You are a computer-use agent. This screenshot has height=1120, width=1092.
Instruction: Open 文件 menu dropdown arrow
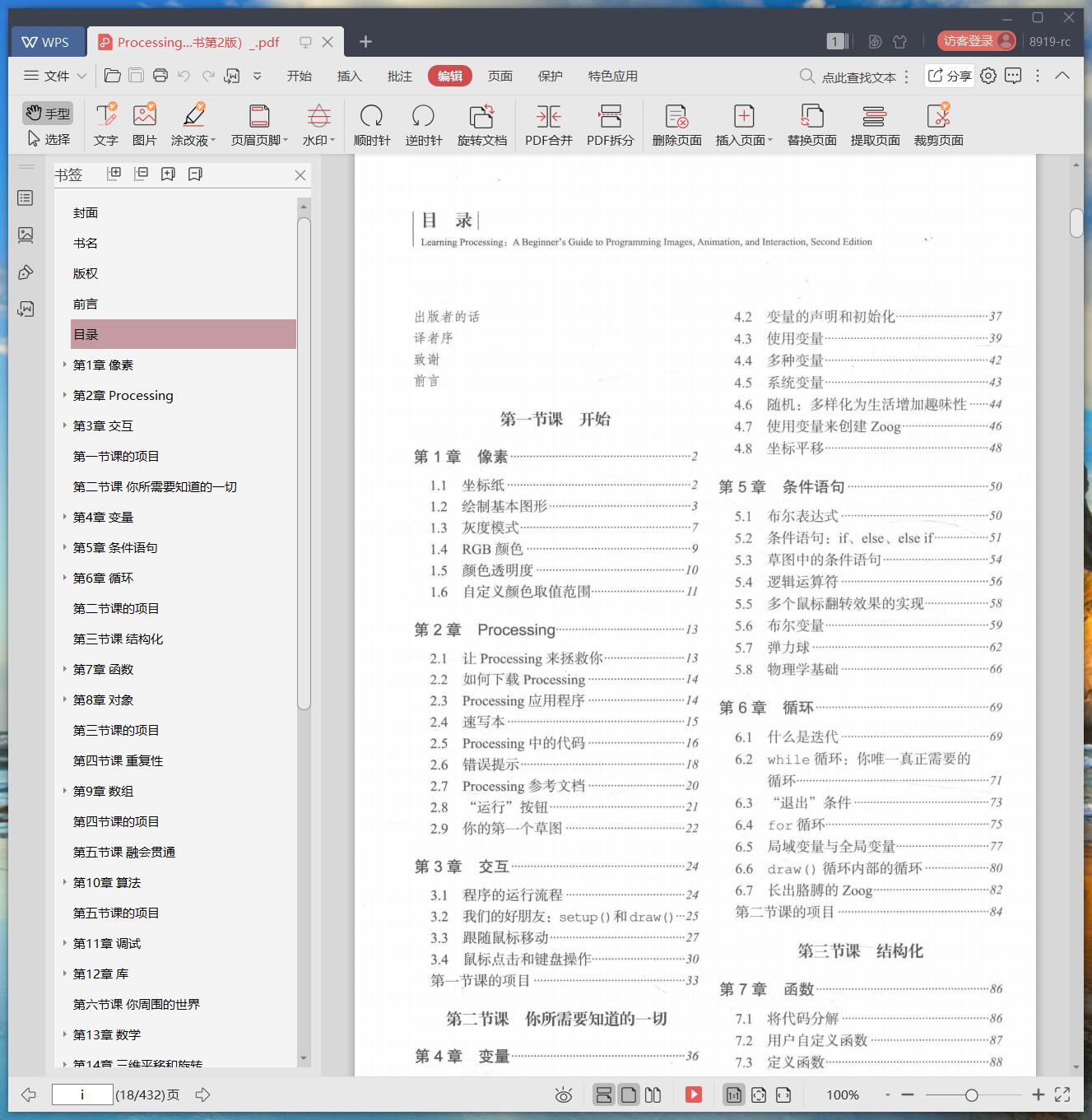coord(81,76)
